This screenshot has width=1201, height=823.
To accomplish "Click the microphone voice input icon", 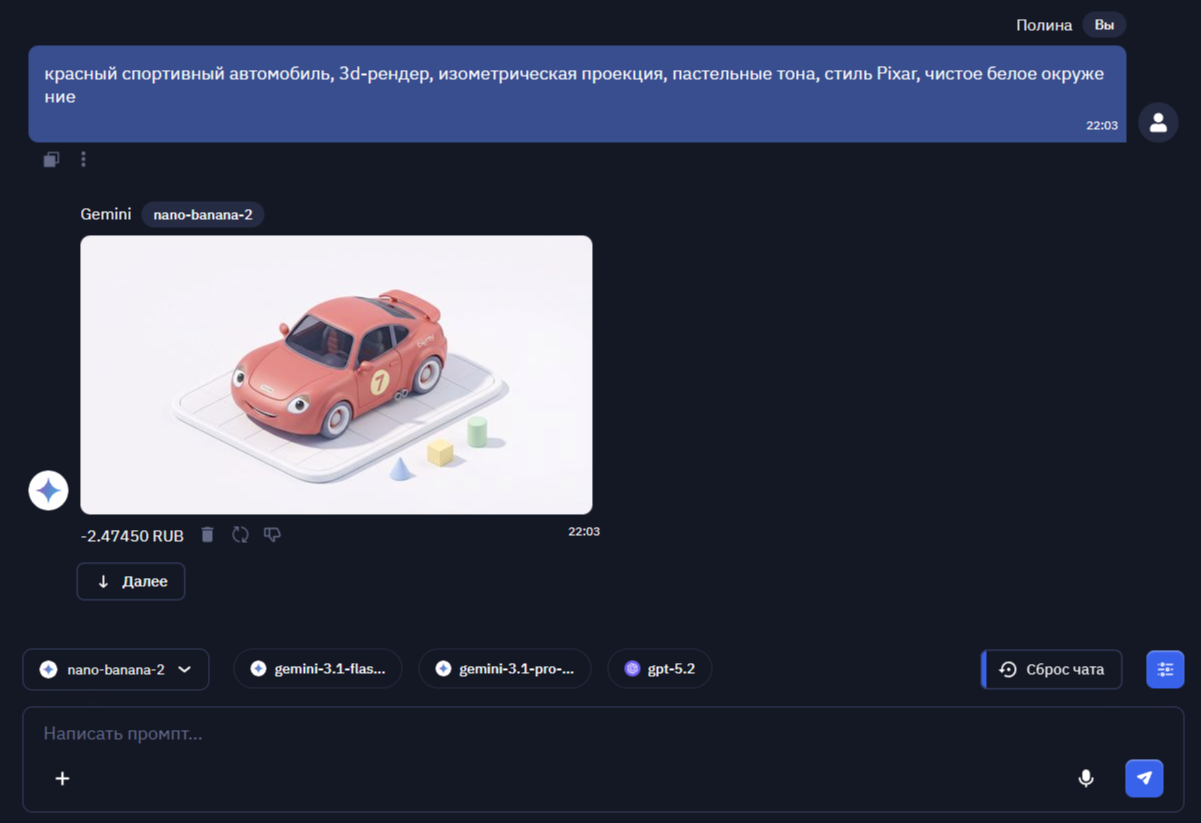I will click(x=1085, y=778).
